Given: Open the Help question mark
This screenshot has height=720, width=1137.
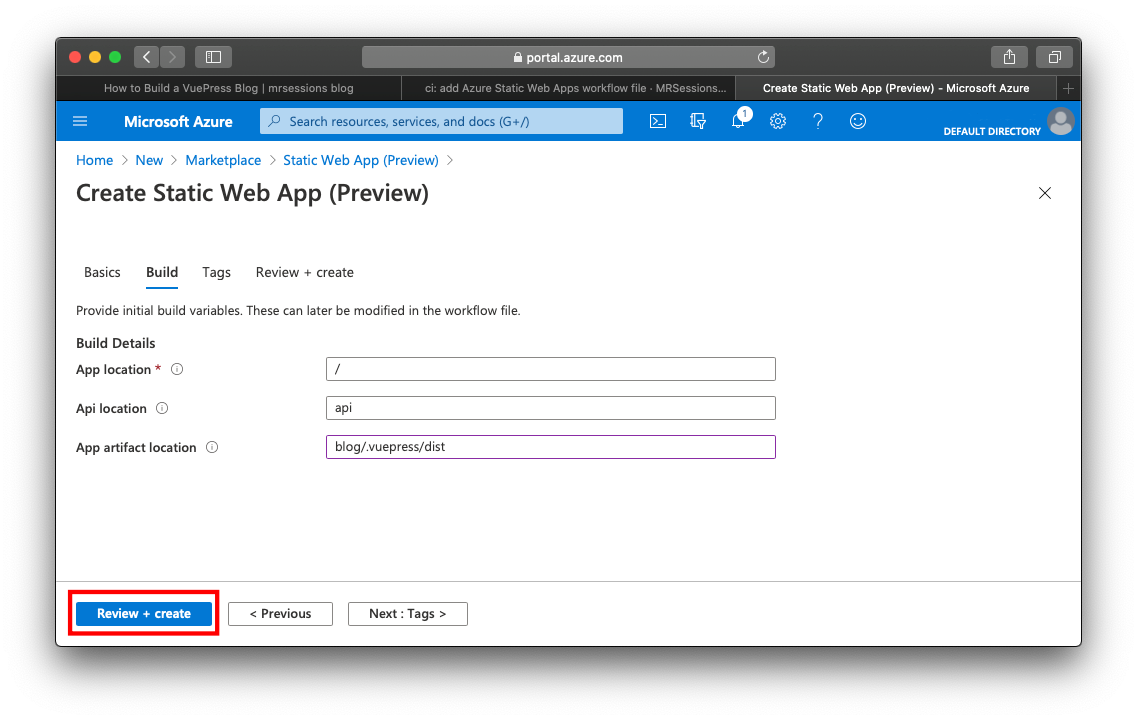Looking at the screenshot, I should (x=818, y=121).
